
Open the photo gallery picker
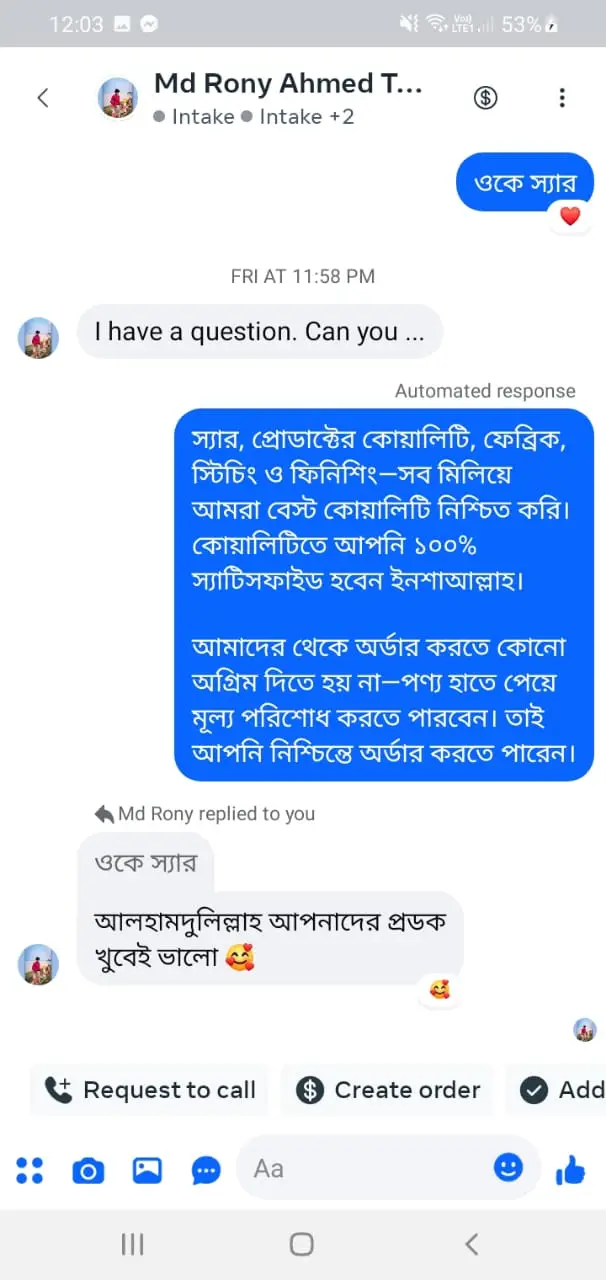[145, 1169]
